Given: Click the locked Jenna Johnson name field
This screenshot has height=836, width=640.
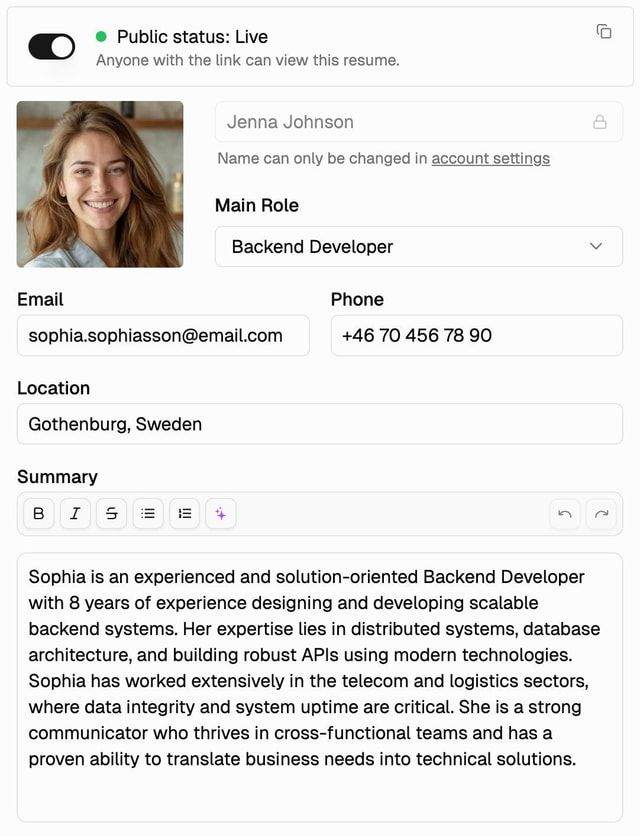Looking at the screenshot, I should click(x=400, y=122).
